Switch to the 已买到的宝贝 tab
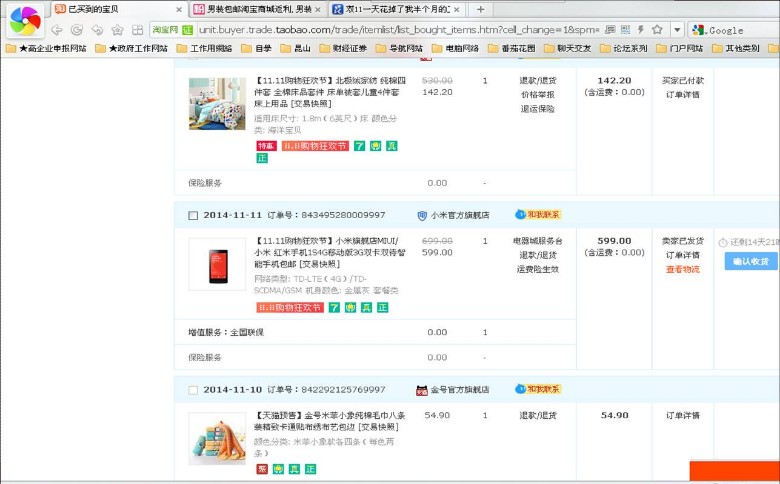Image resolution: width=780 pixels, height=484 pixels. click(x=118, y=9)
